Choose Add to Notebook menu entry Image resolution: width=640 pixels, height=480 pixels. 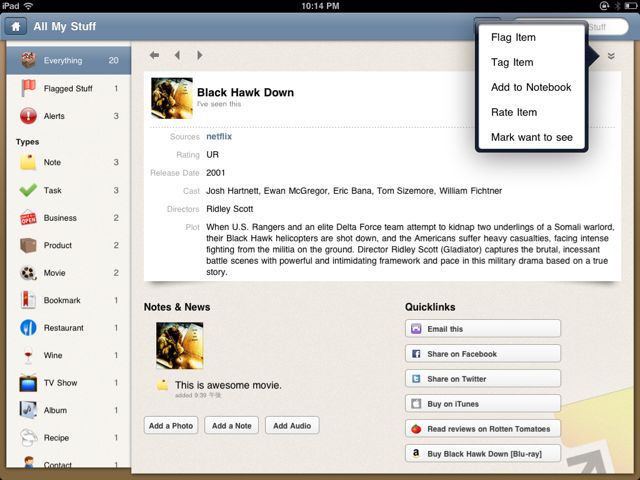coord(531,87)
